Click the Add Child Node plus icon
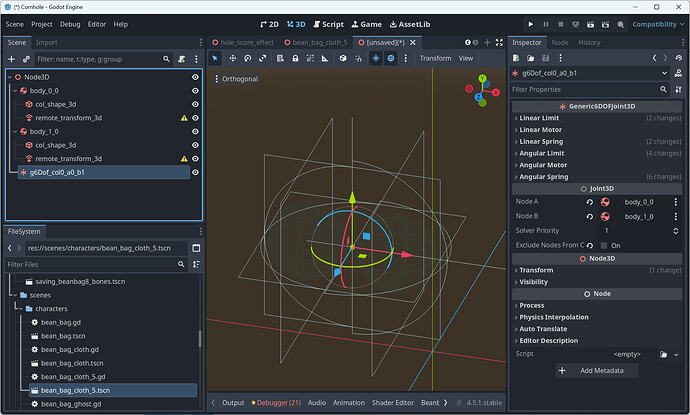This screenshot has width=690, height=415. pyautogui.click(x=12, y=59)
